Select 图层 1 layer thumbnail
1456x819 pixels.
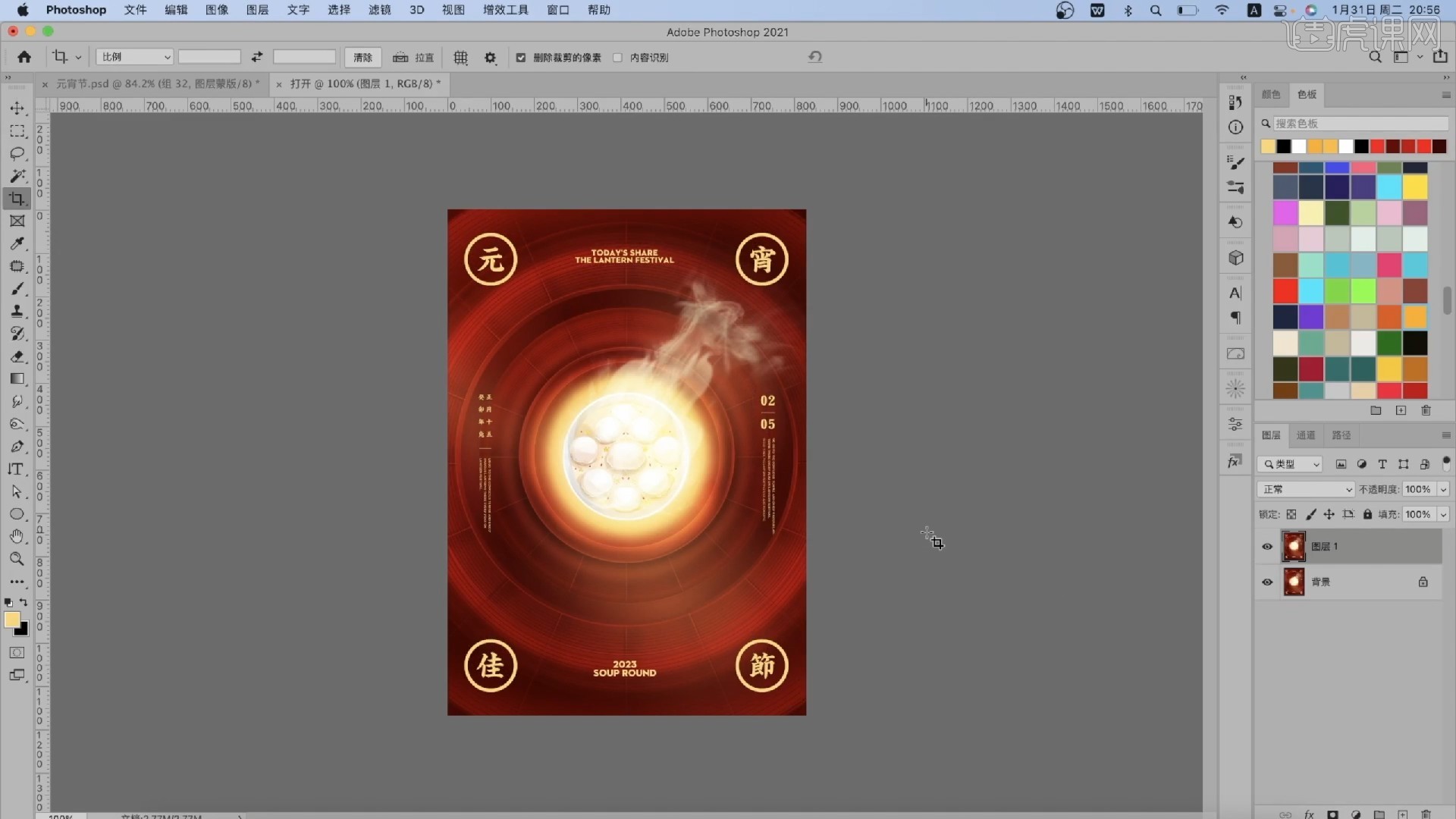1294,547
